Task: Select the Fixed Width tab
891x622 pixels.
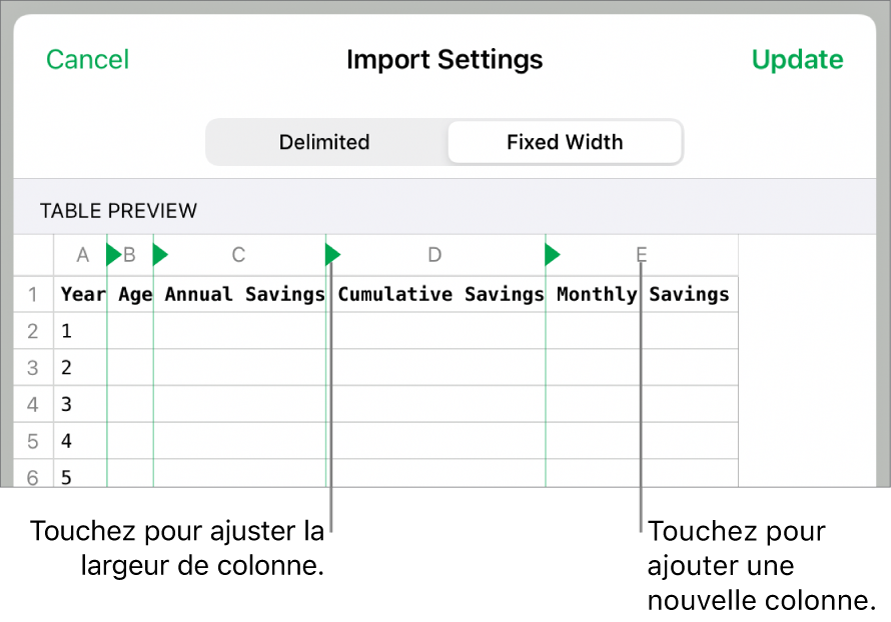Action: coord(565,142)
